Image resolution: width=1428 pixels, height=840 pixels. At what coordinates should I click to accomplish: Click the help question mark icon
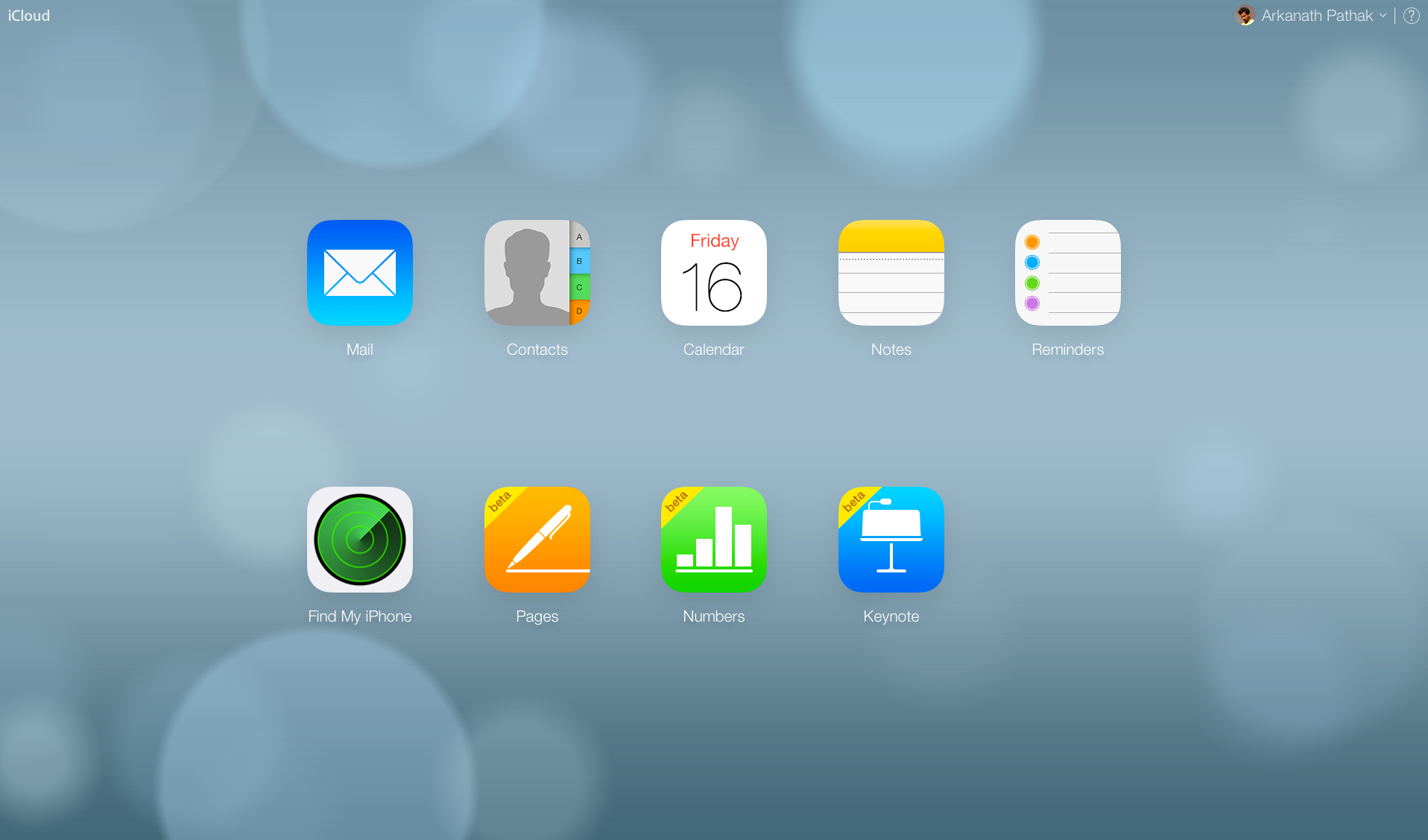click(x=1412, y=16)
